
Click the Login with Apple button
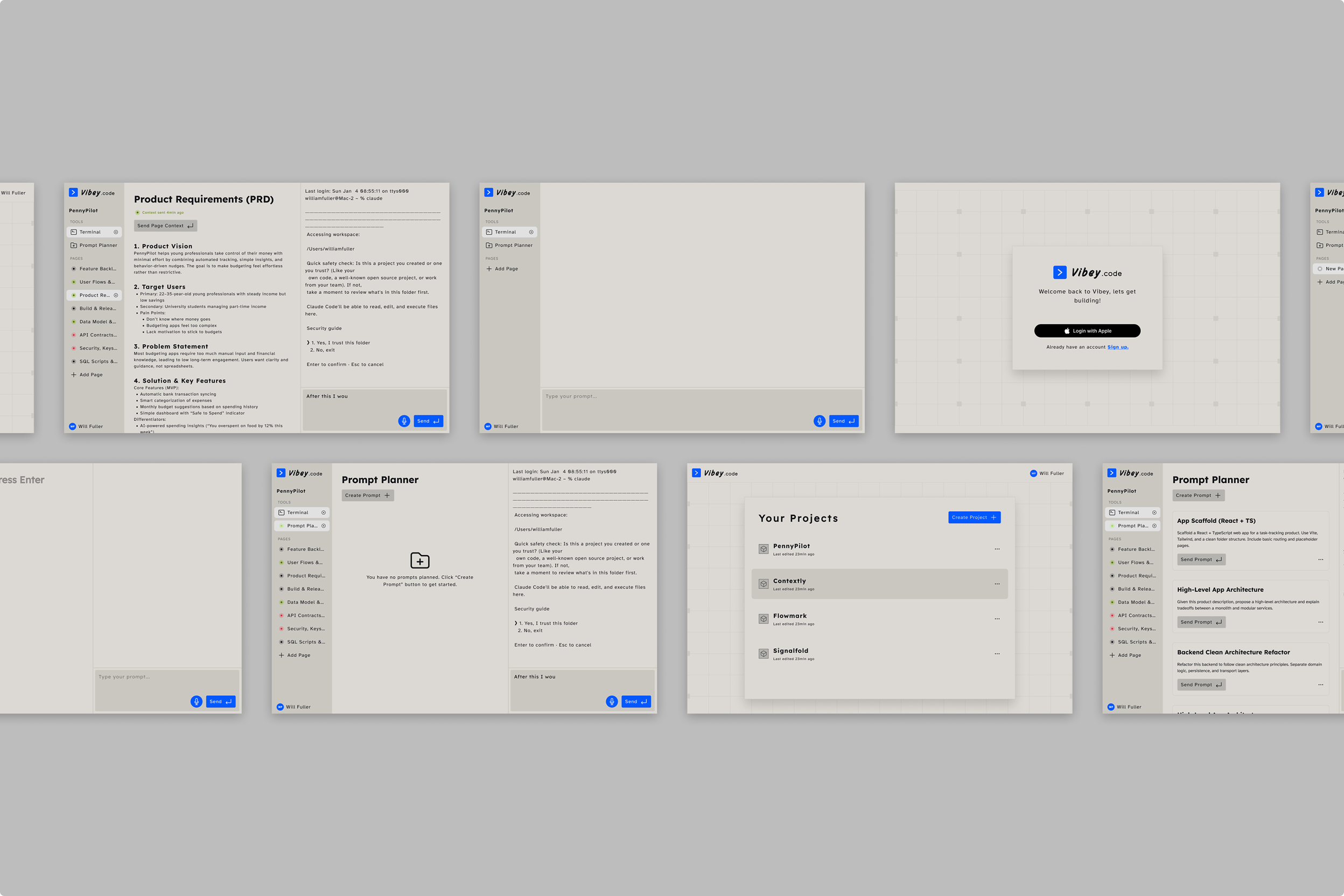(x=1087, y=331)
